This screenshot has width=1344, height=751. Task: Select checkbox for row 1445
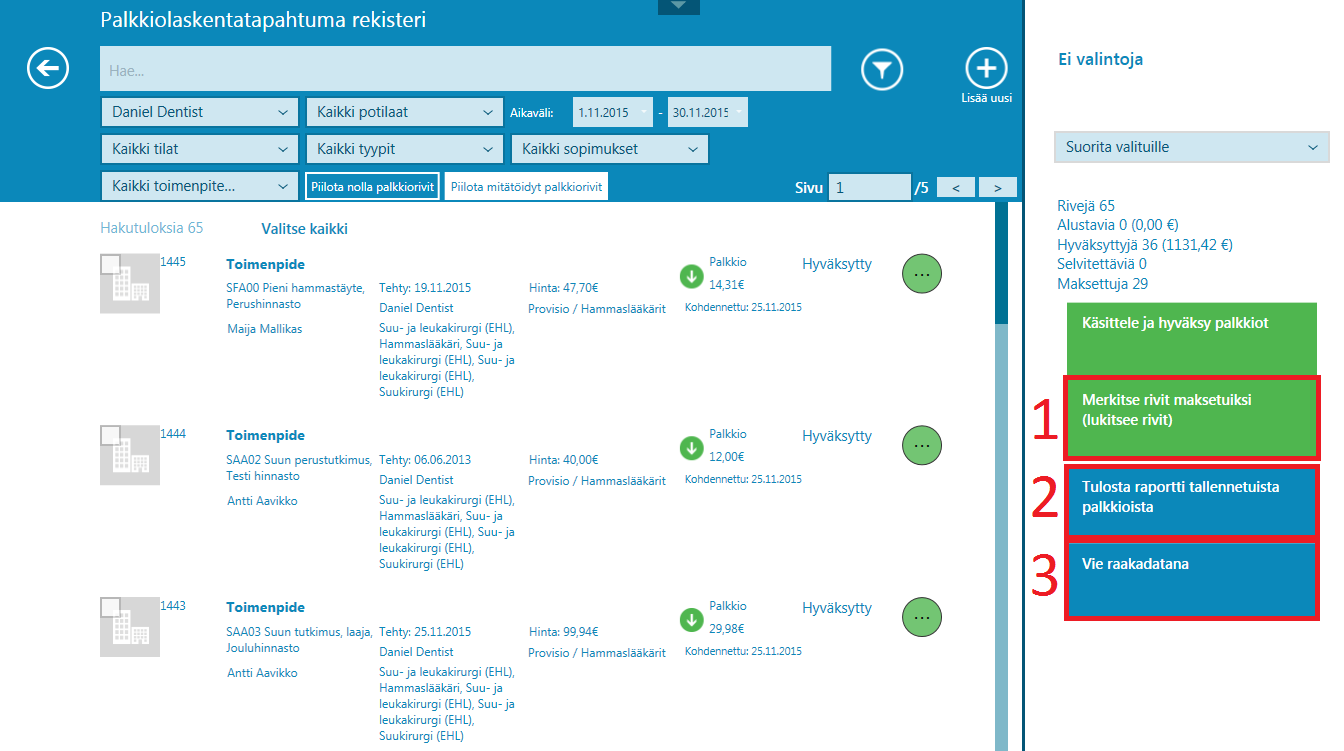click(111, 265)
